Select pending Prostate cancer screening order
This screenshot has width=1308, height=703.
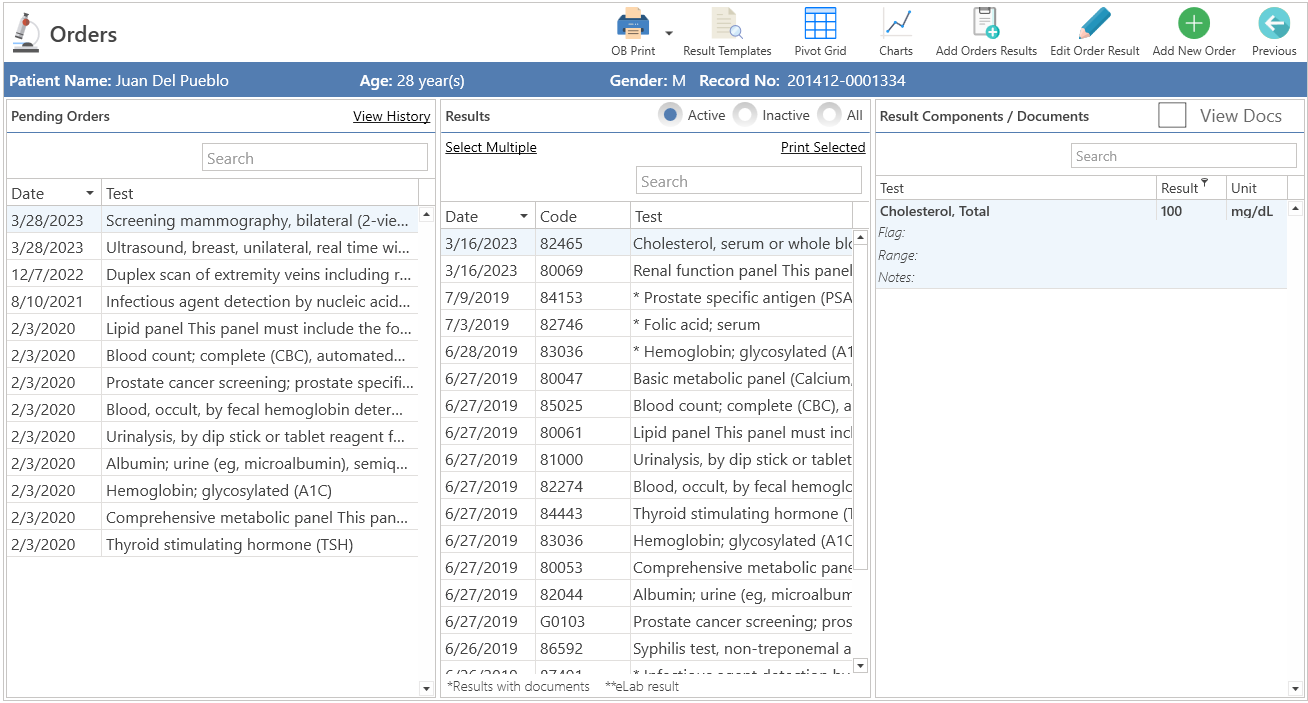point(212,382)
